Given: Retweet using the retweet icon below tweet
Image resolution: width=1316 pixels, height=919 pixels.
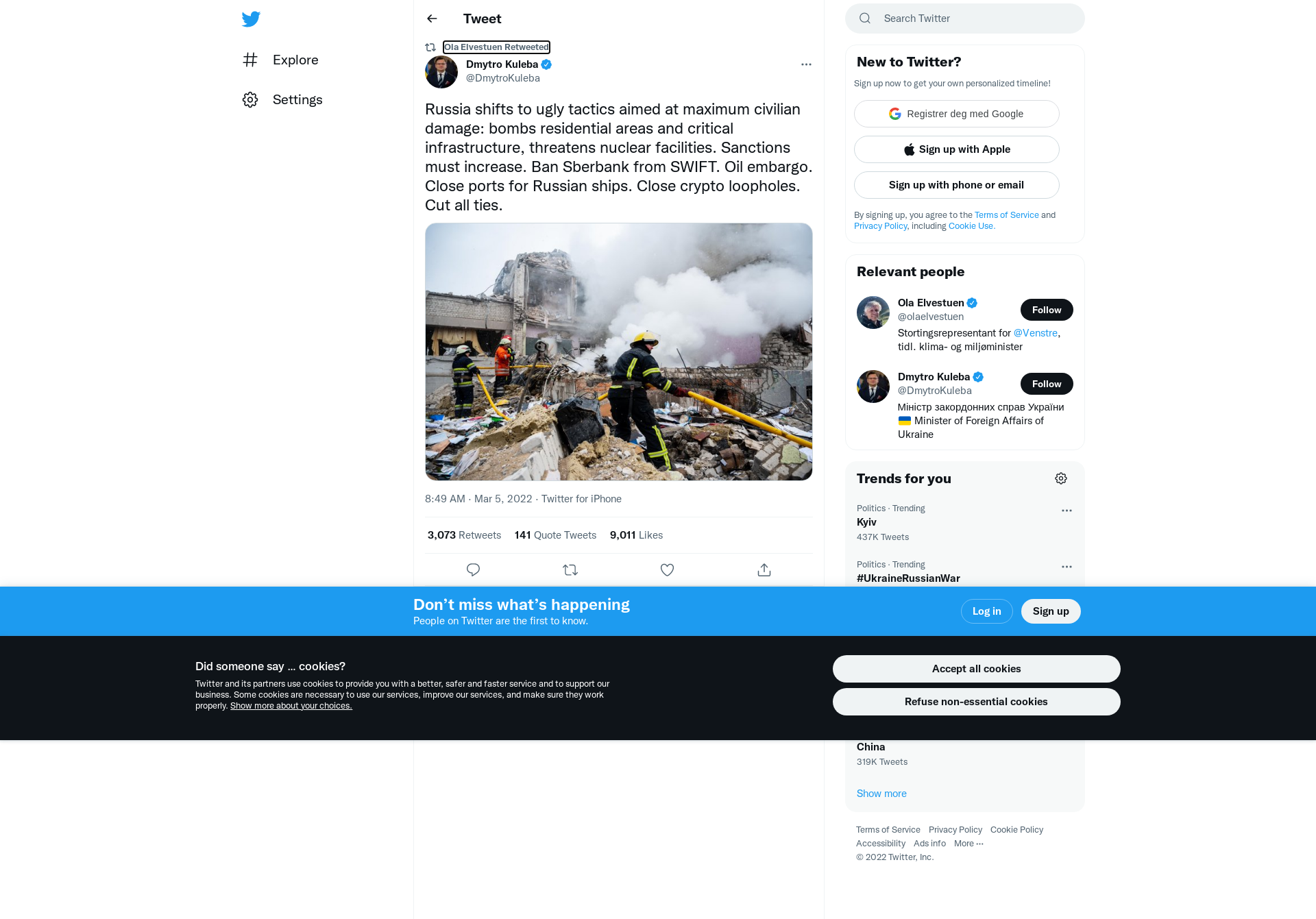Looking at the screenshot, I should (x=570, y=569).
